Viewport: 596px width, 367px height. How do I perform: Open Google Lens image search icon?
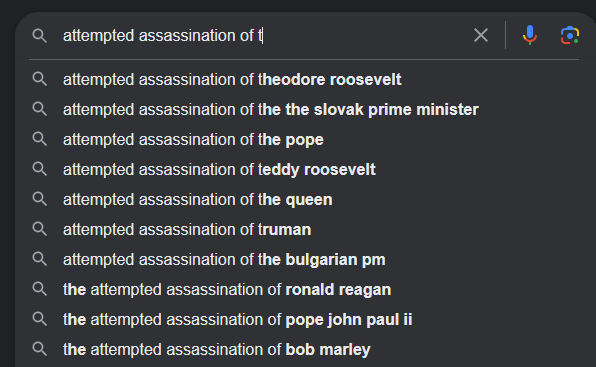pos(569,35)
